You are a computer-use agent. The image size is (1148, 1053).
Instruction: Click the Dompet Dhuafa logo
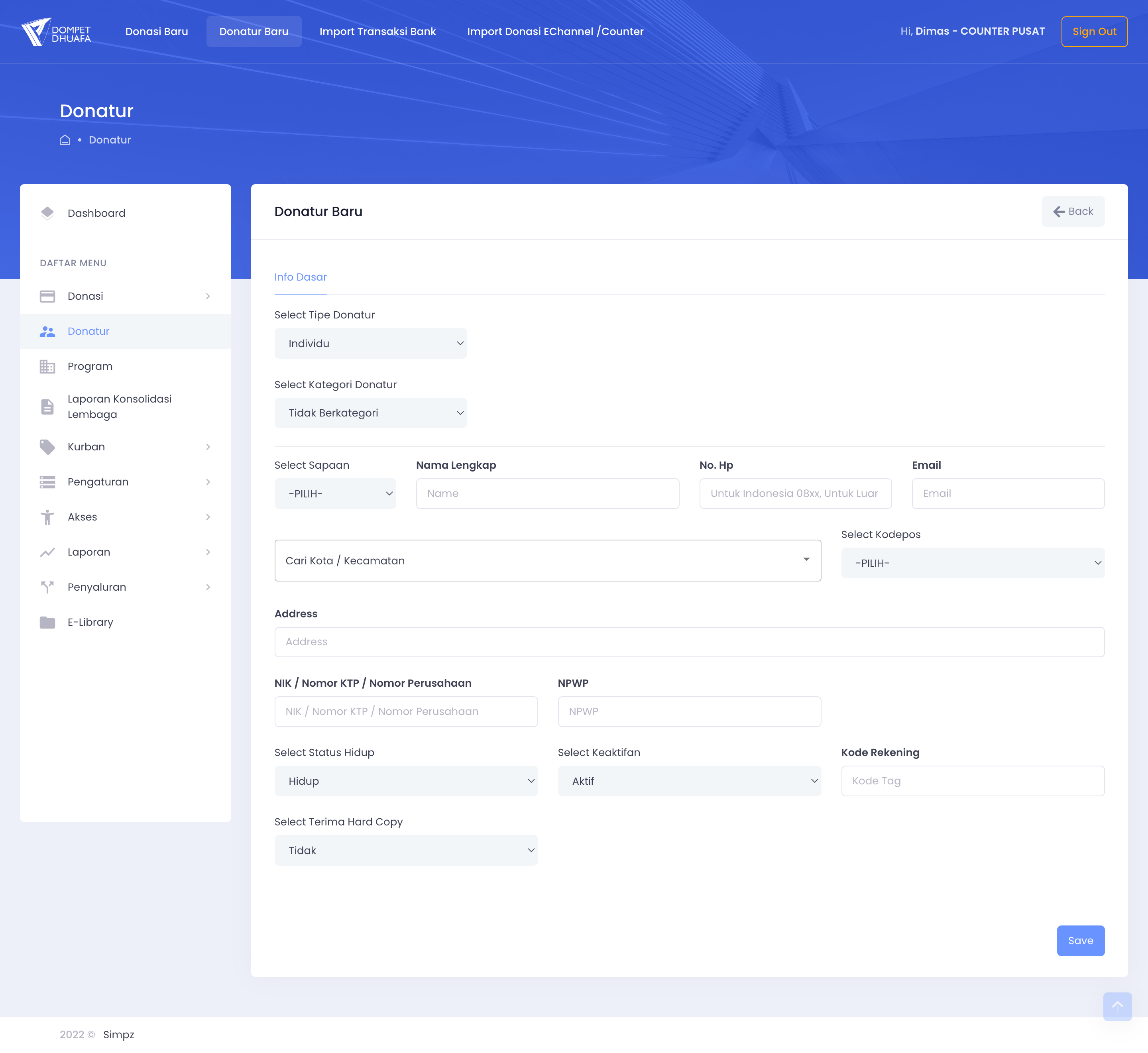[56, 32]
